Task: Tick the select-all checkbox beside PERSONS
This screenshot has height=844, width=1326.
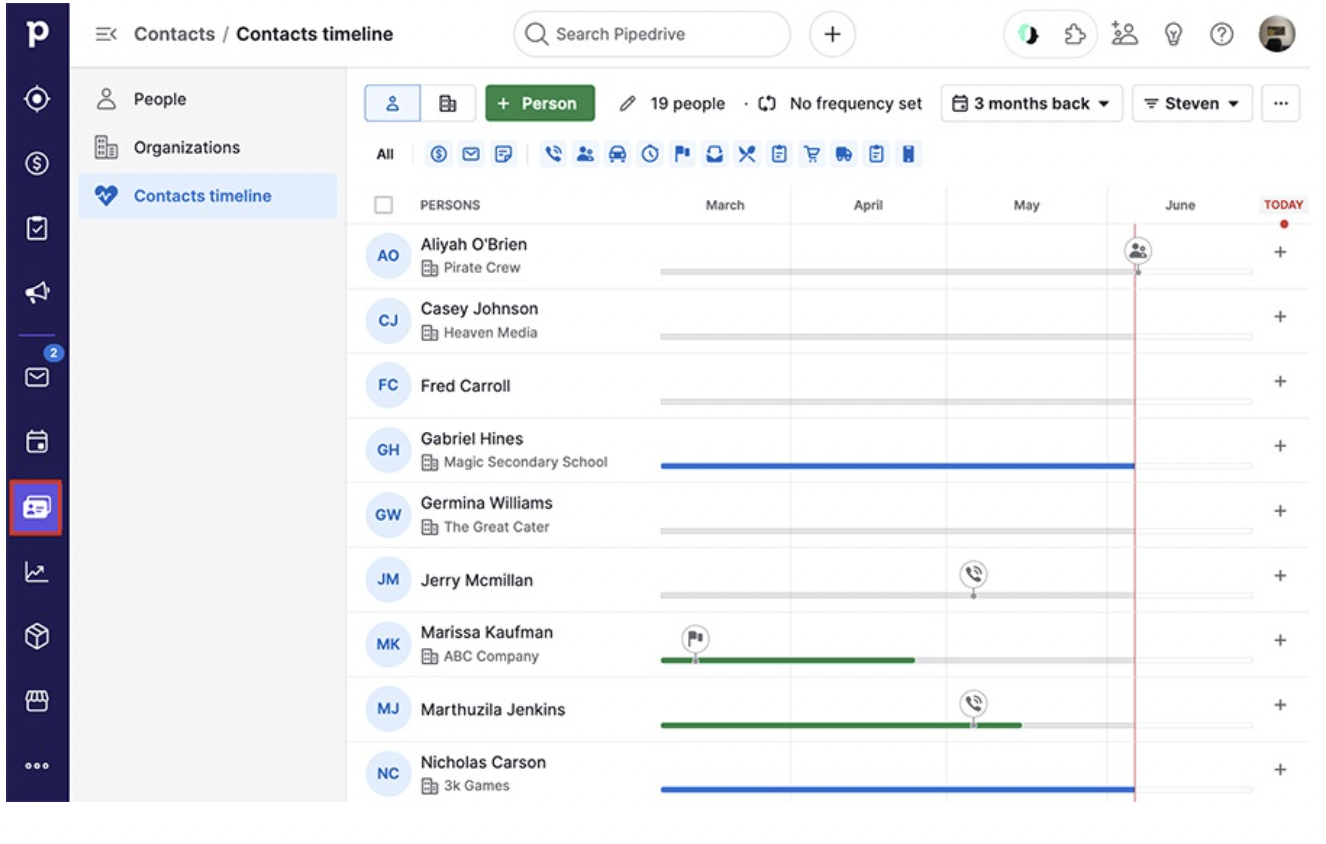Action: (383, 205)
